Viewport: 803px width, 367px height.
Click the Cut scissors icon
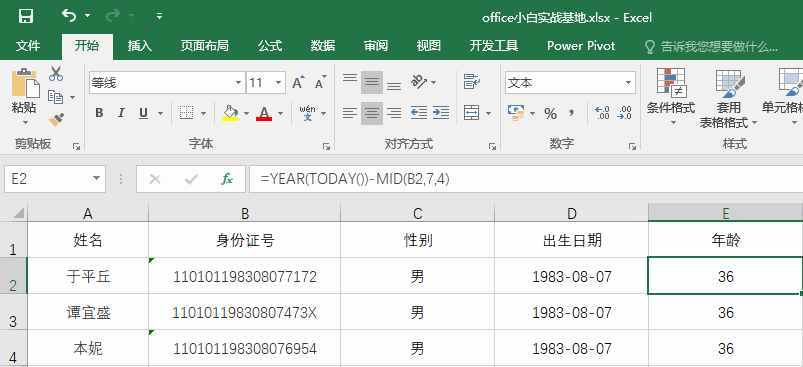point(56,74)
